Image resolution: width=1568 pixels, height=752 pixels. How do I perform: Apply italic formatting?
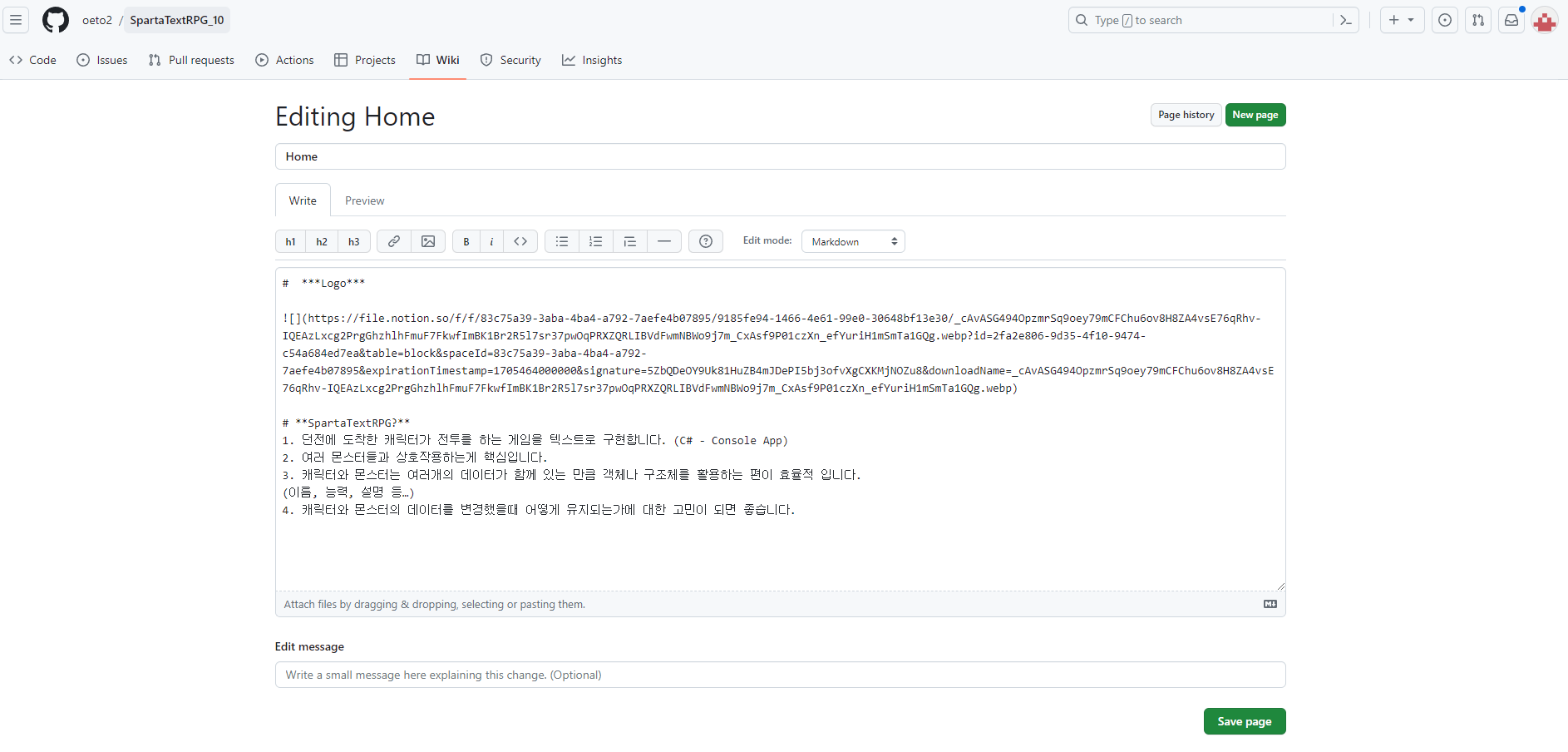click(491, 241)
